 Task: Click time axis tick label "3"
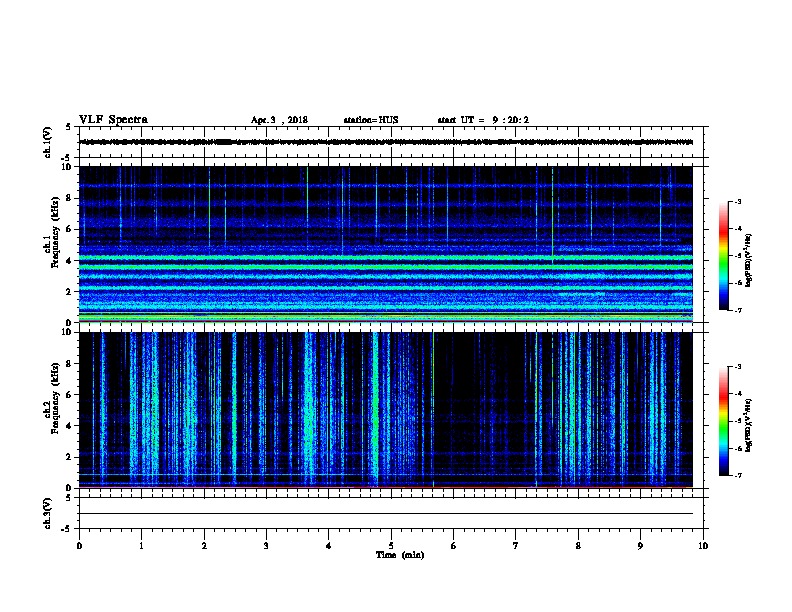pyautogui.click(x=266, y=546)
